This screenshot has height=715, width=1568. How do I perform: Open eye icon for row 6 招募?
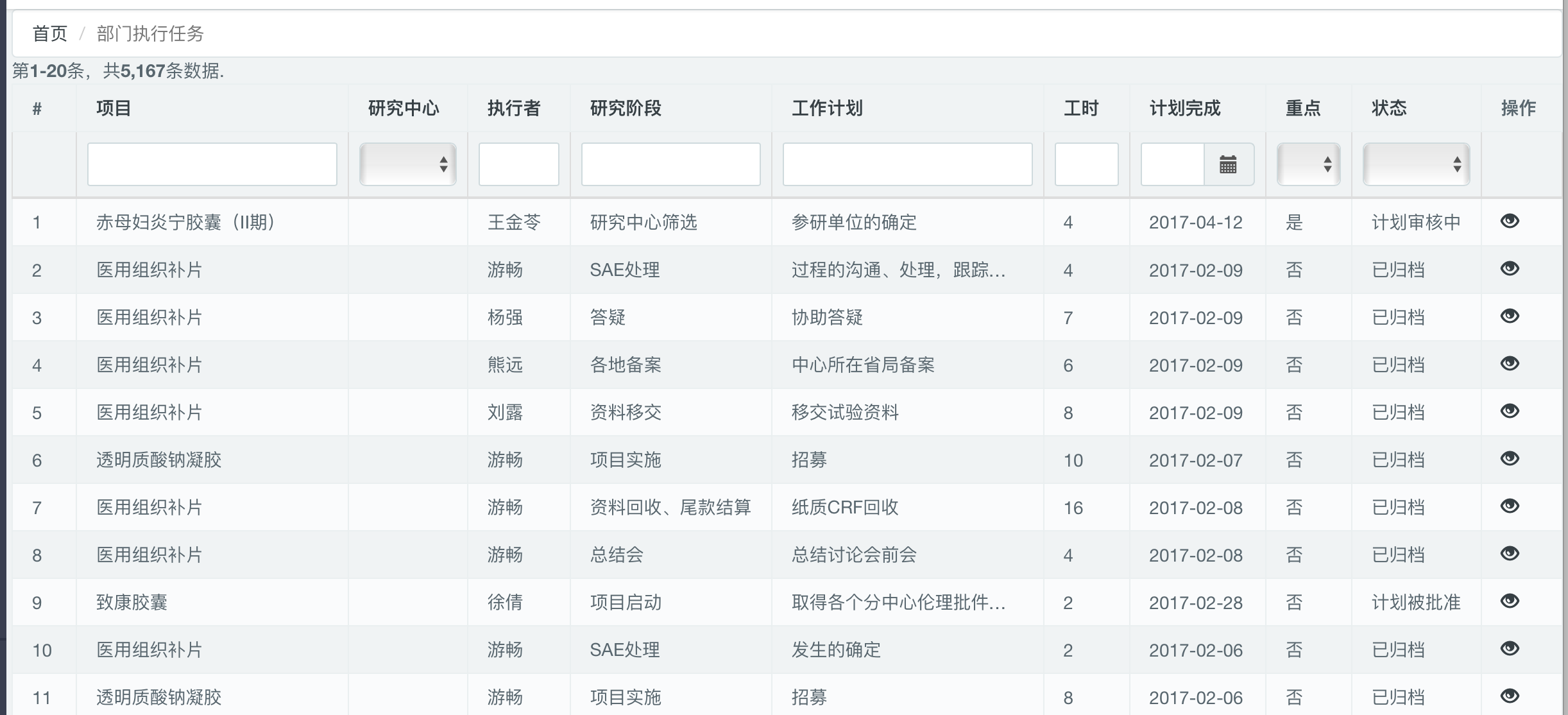[1510, 458]
